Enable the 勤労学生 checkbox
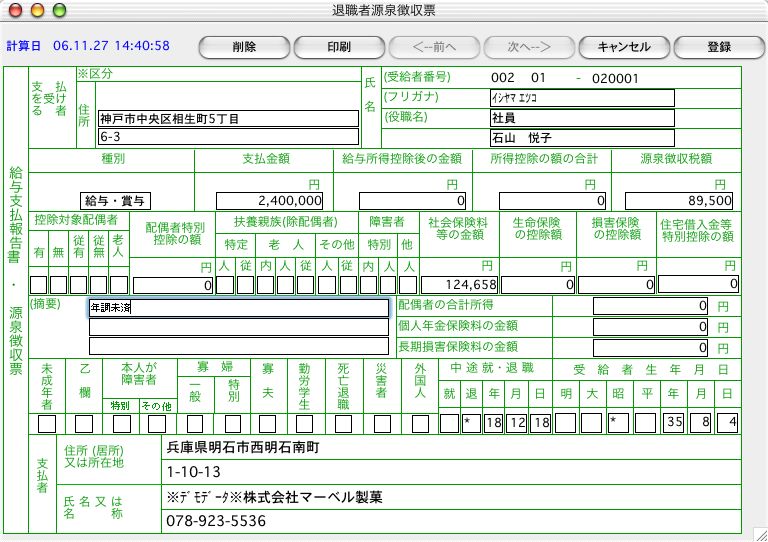768x542 pixels. click(x=305, y=423)
